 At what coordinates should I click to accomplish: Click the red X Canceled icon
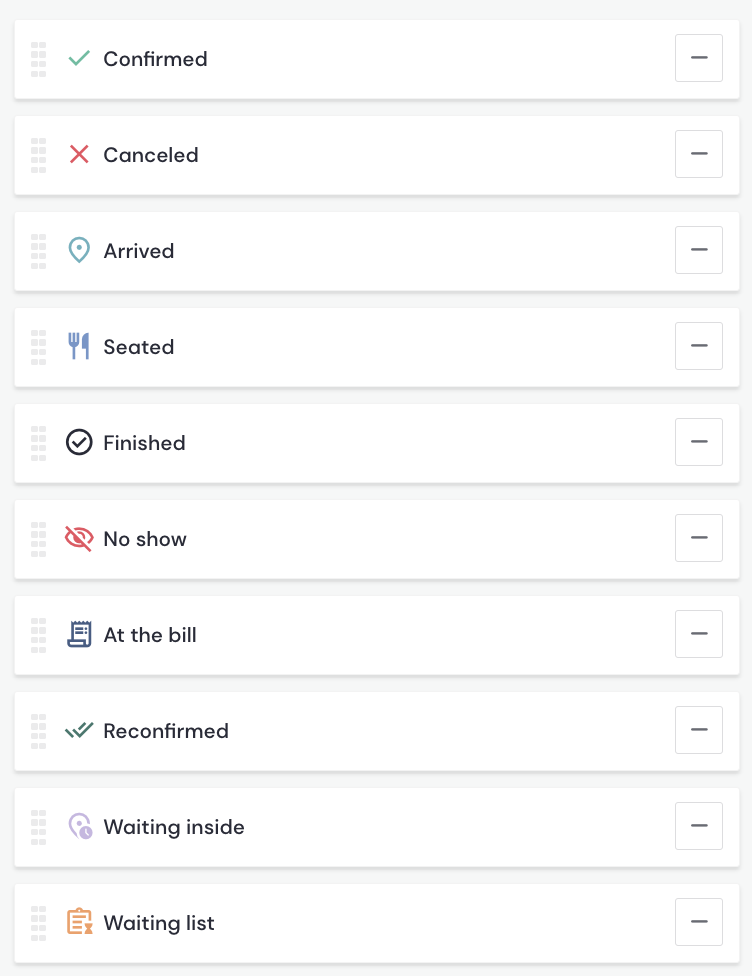coord(79,155)
